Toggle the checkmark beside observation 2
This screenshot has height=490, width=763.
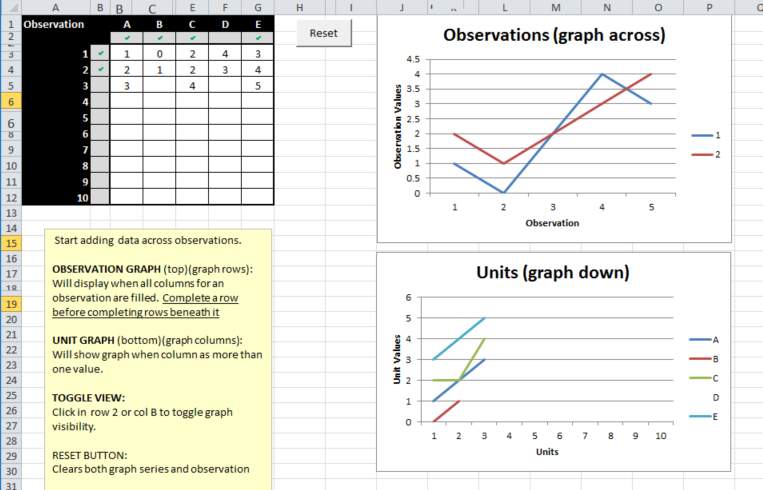point(100,70)
